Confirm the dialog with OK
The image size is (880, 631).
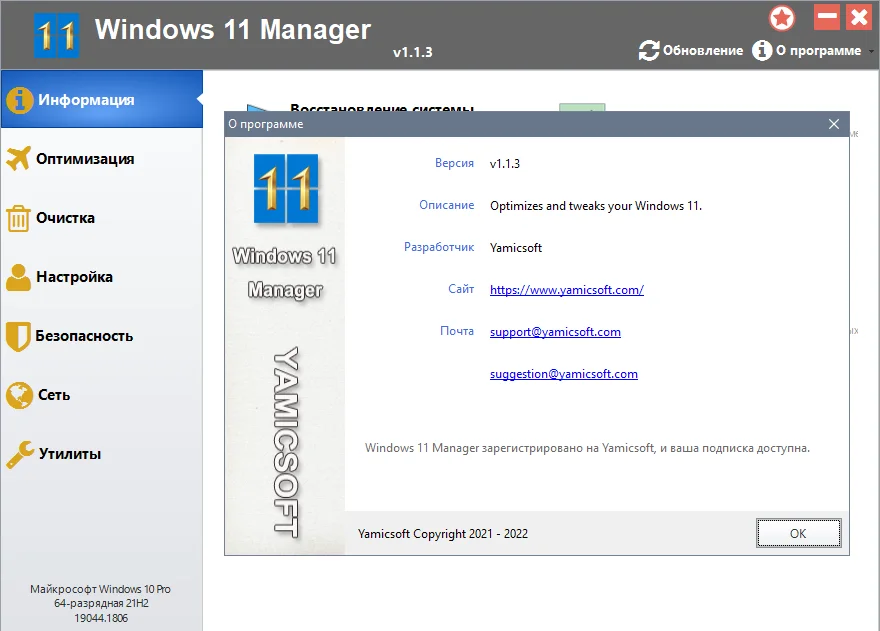coord(798,533)
